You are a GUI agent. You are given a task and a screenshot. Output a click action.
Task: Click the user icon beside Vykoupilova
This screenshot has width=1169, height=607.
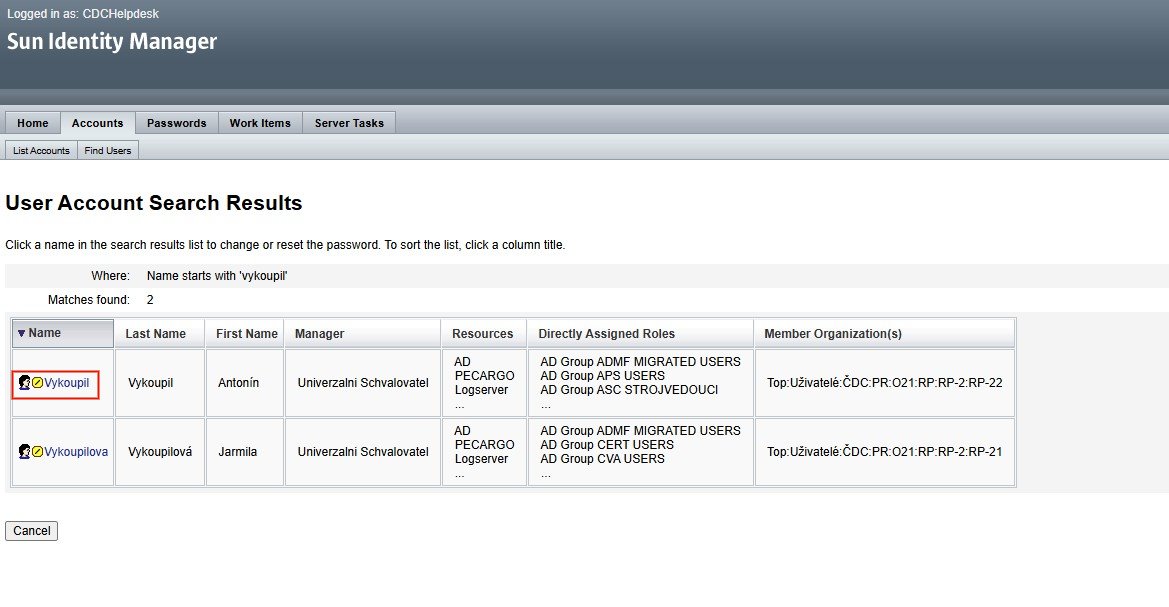click(x=24, y=452)
